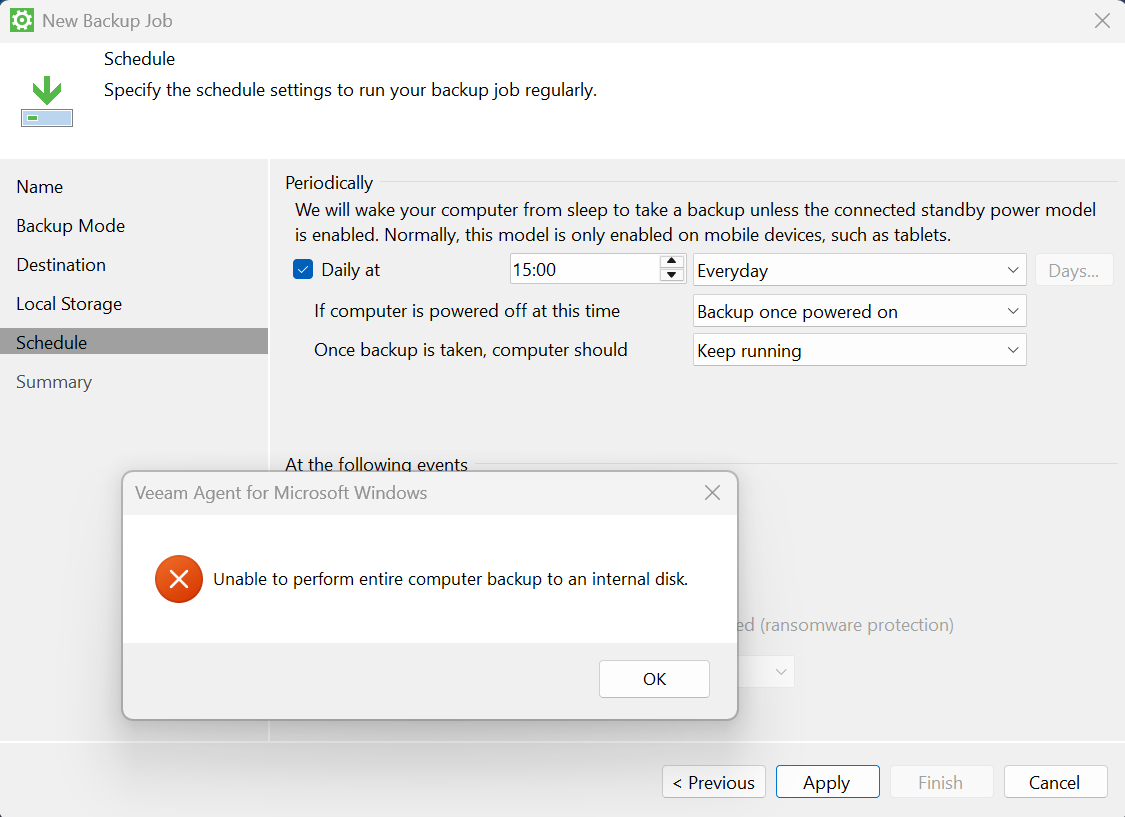Image resolution: width=1125 pixels, height=817 pixels.
Task: Click the red error X icon
Action: coord(179,579)
